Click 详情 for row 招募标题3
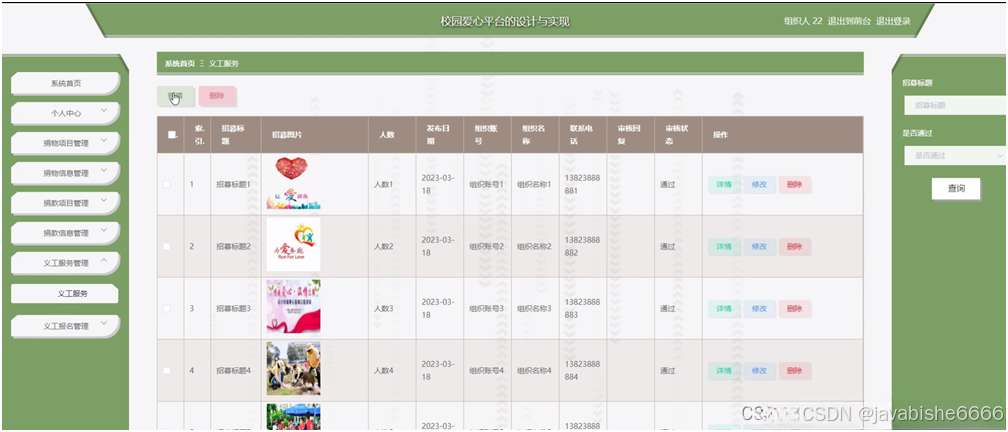This screenshot has height=432, width=1008. [724, 309]
